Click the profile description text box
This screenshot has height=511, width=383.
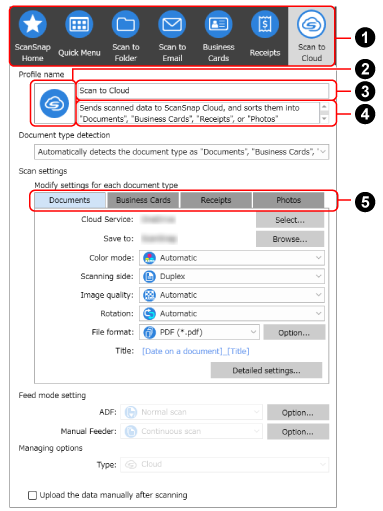199,113
